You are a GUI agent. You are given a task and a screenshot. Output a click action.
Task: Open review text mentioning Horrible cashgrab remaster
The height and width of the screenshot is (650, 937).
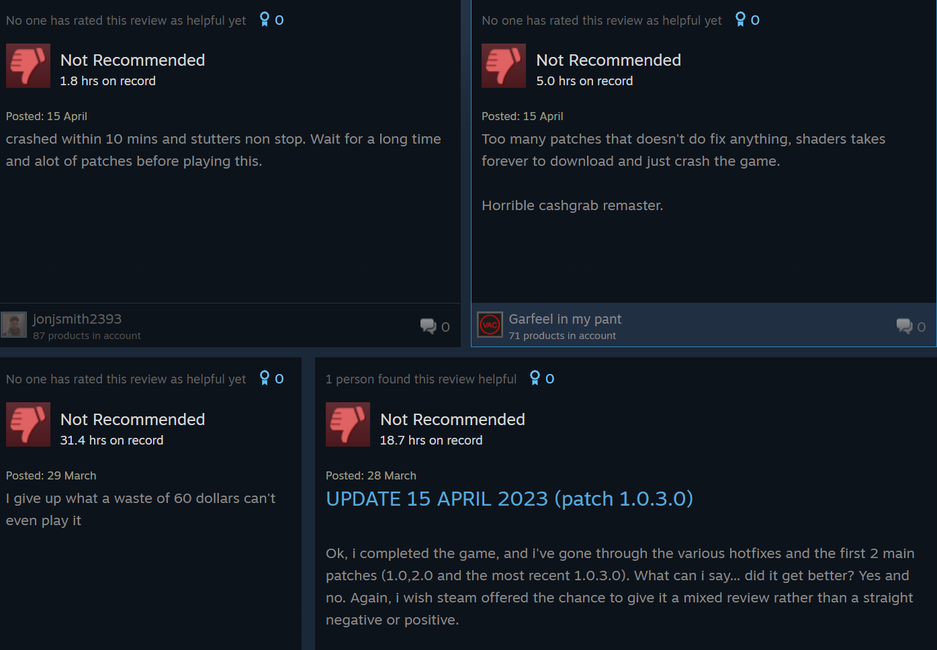tap(572, 206)
